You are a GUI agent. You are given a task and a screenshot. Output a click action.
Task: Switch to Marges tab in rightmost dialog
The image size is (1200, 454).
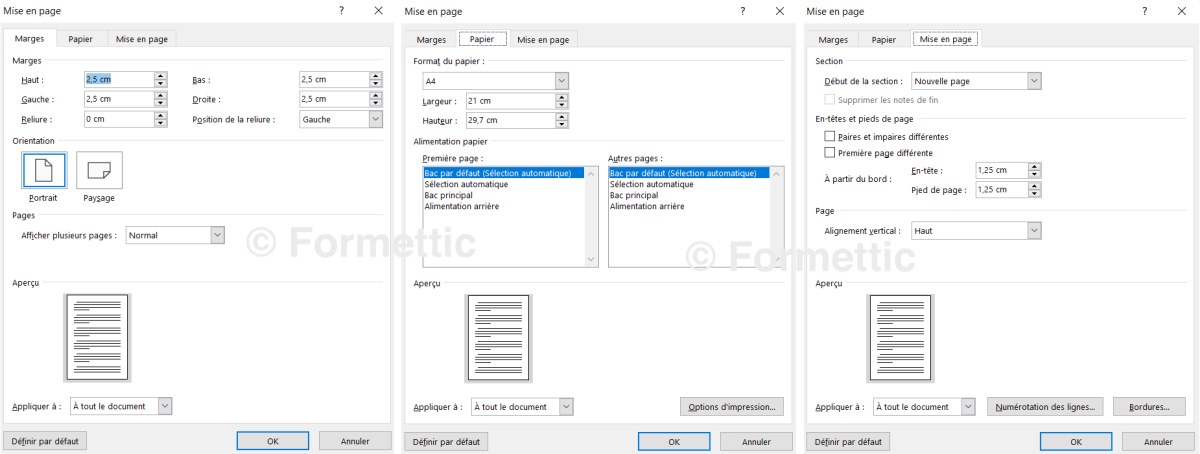click(833, 39)
